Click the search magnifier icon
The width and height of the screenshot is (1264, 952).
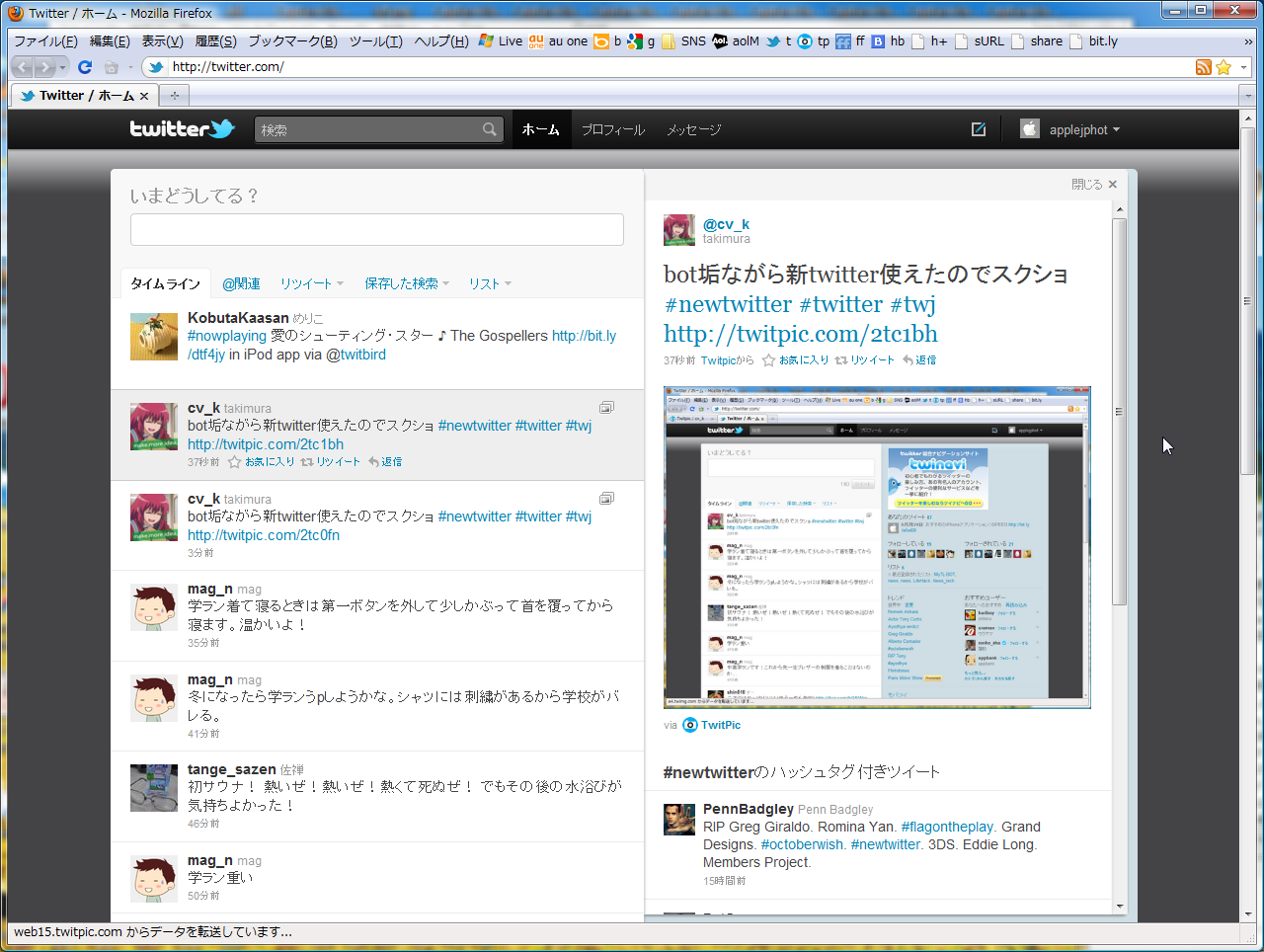(x=489, y=129)
